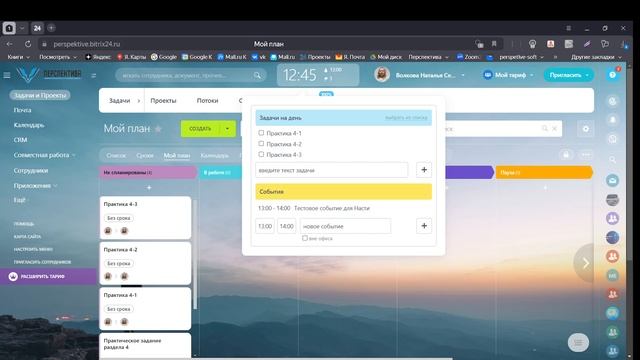Open the magnifier search icon in right sidebar
Viewport: 640px width, 360px height.
coord(613,159)
